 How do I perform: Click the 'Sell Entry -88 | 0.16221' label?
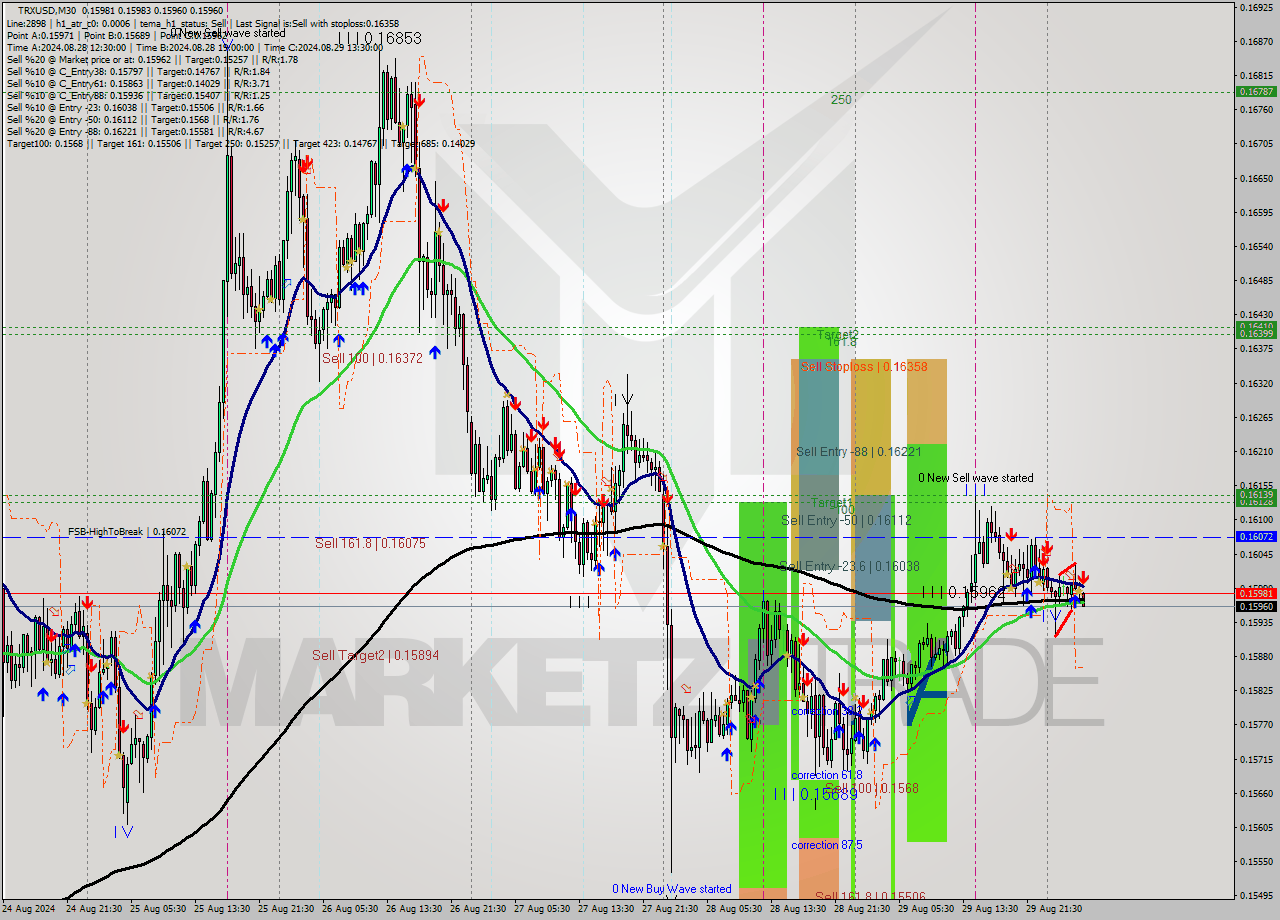(858, 452)
